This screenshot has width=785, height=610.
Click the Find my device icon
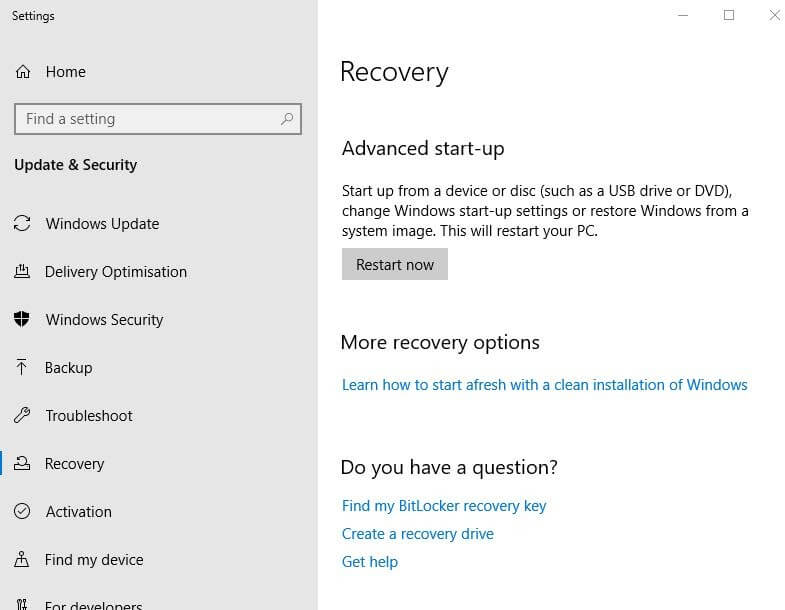22,560
